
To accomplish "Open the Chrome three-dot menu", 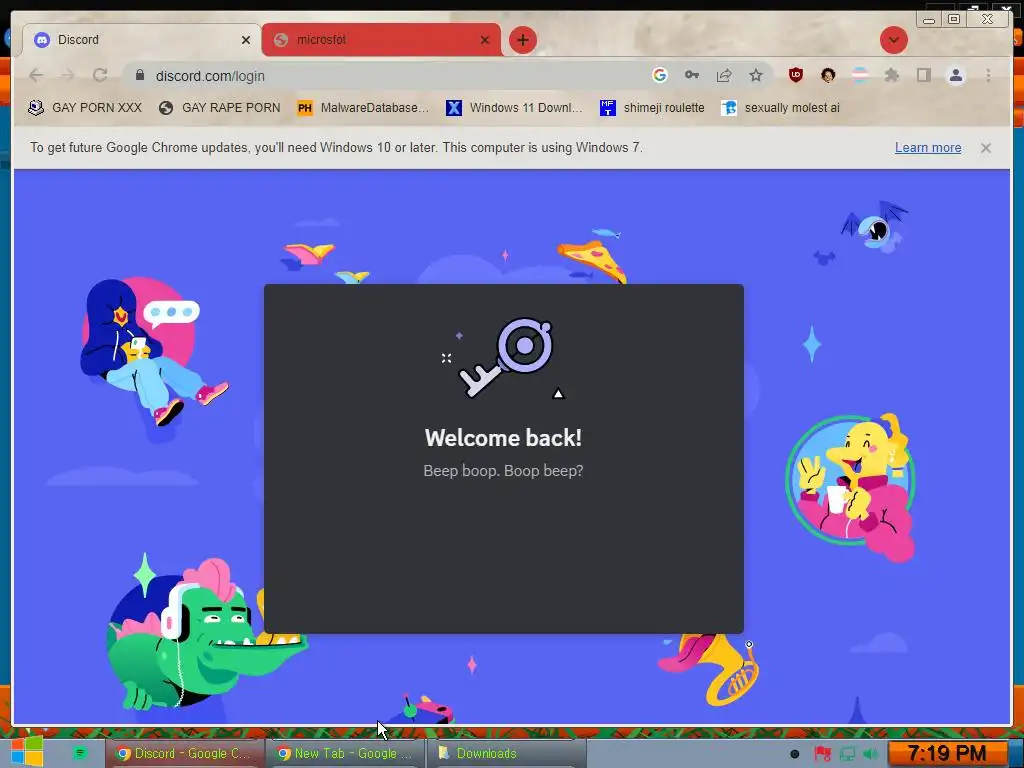I will (x=988, y=75).
